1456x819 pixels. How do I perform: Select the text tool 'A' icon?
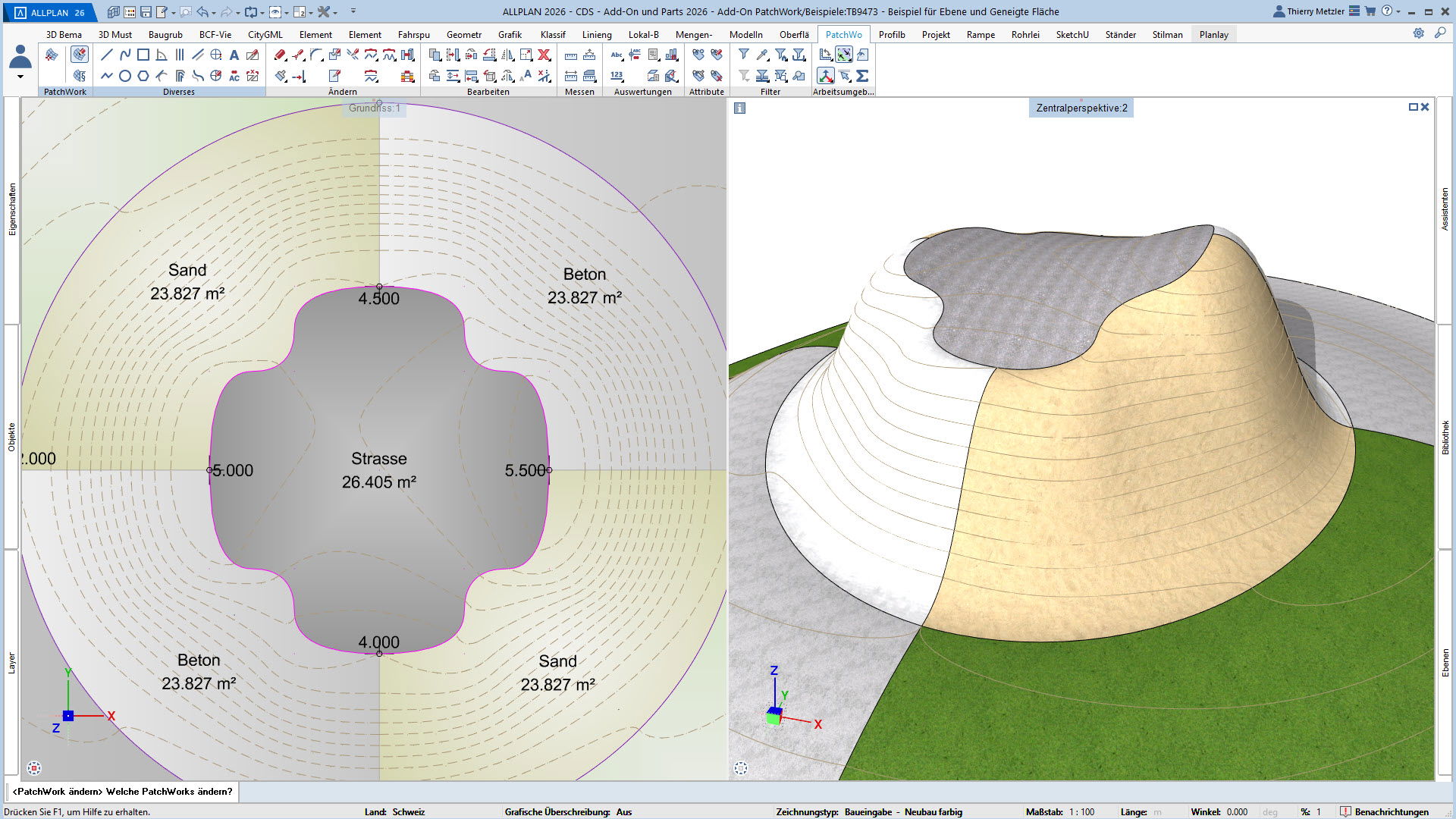click(234, 55)
